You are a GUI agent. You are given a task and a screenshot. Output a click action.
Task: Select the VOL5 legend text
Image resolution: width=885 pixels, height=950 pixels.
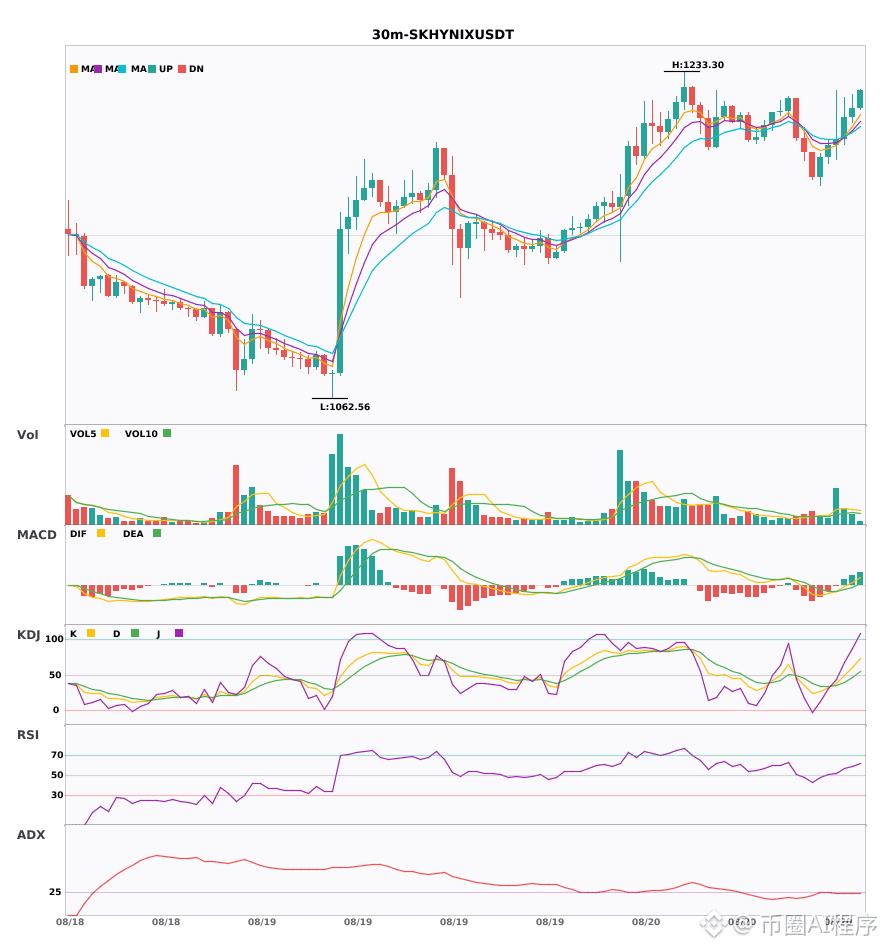point(83,434)
